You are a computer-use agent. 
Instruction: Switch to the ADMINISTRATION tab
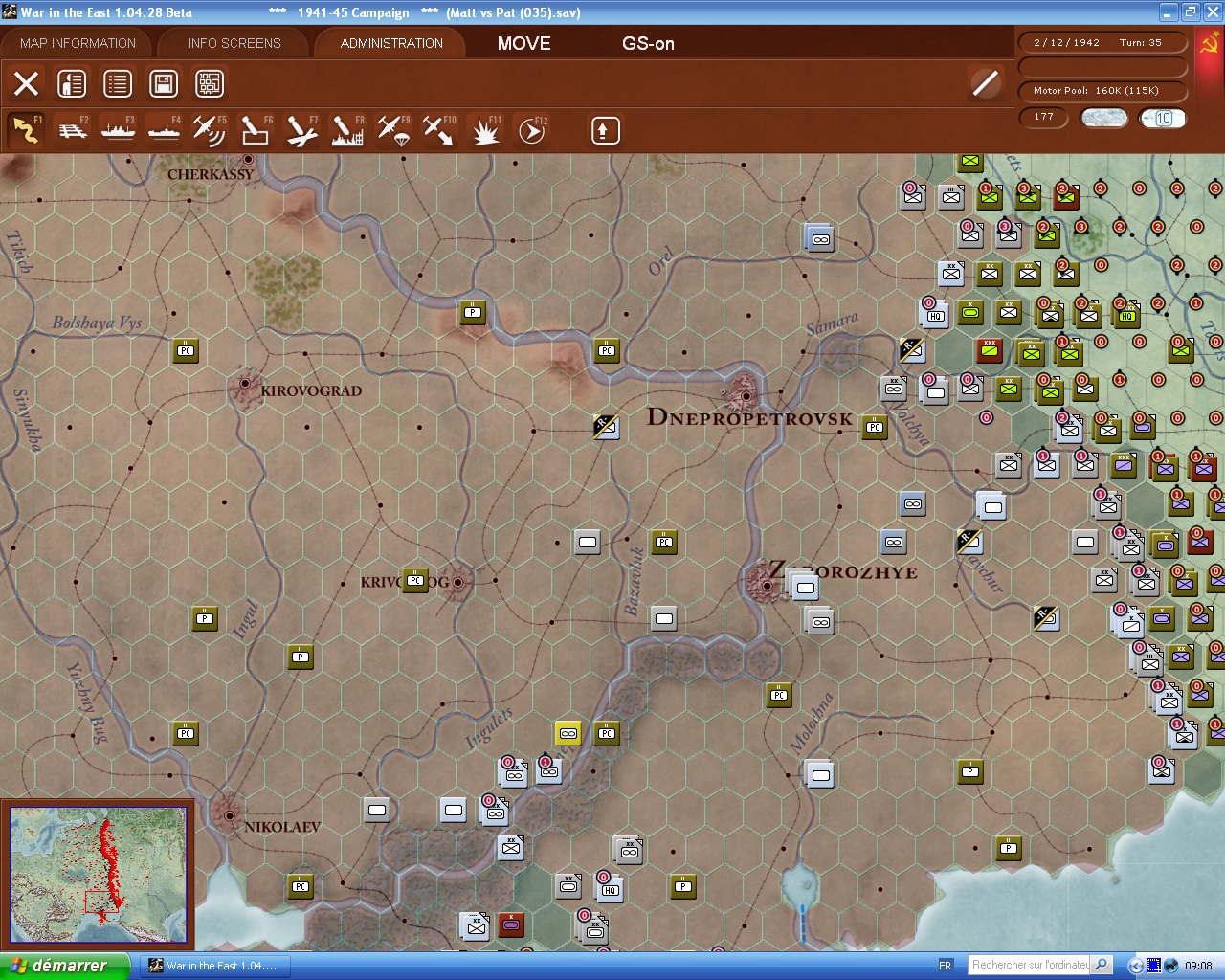pyautogui.click(x=391, y=43)
